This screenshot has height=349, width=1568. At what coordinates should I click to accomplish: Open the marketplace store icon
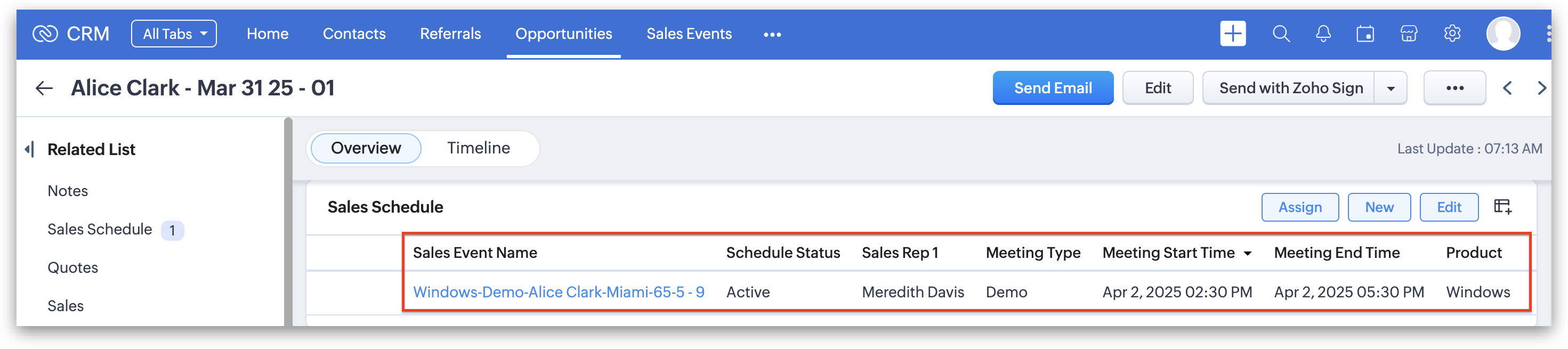(1409, 34)
